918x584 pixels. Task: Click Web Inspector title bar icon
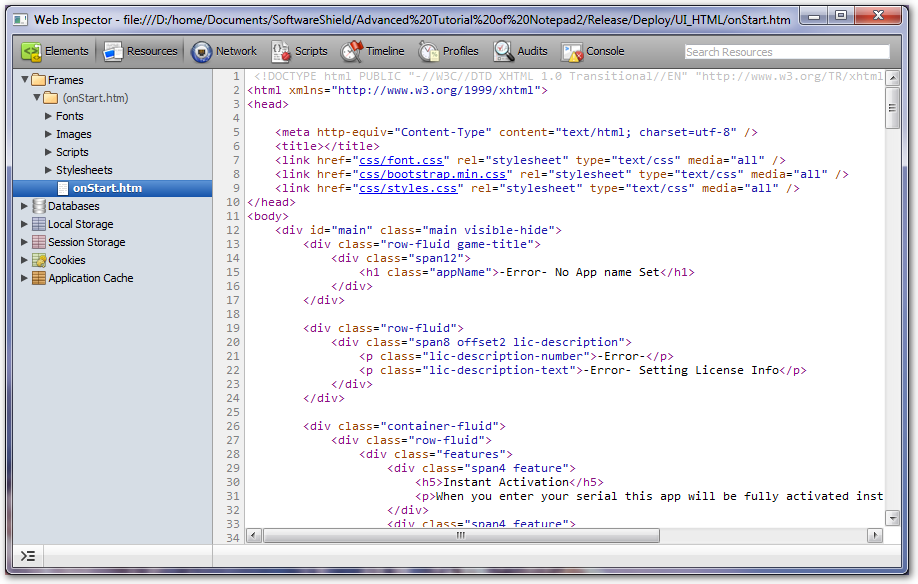[20, 20]
